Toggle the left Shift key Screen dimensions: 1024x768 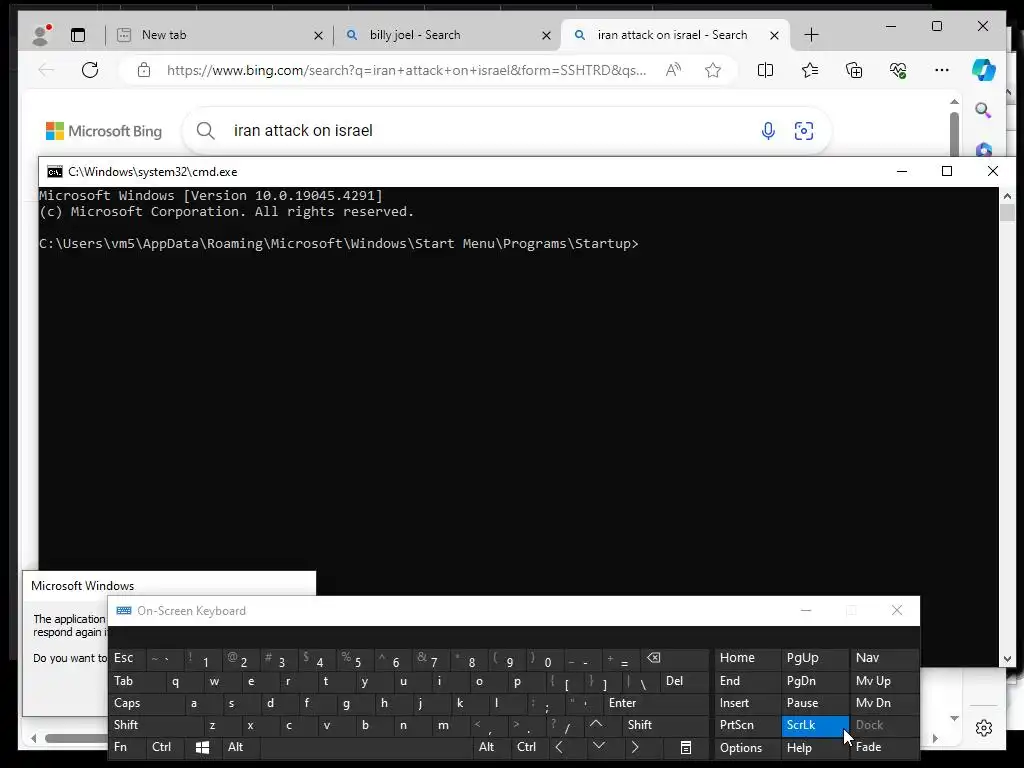tap(155, 726)
